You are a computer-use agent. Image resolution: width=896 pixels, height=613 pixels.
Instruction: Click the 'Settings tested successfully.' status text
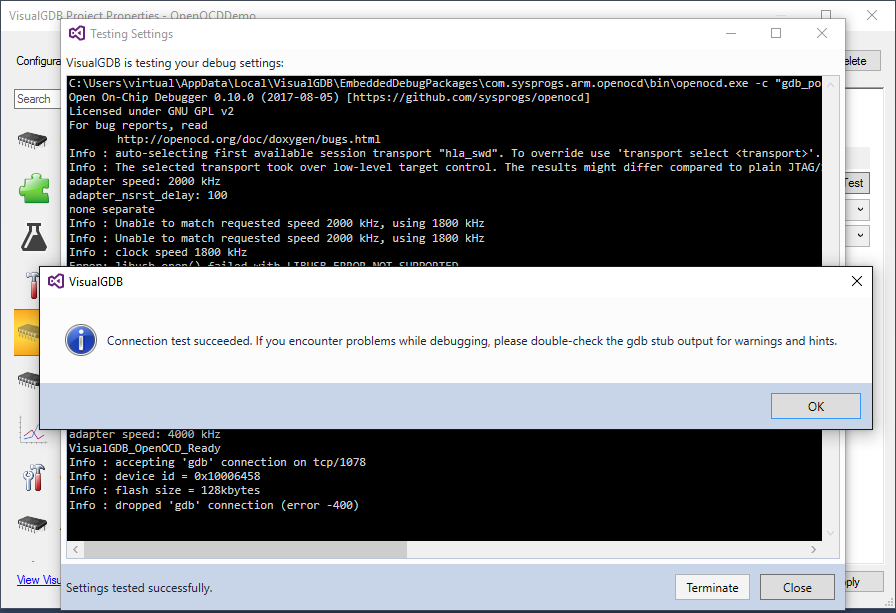(x=139, y=588)
